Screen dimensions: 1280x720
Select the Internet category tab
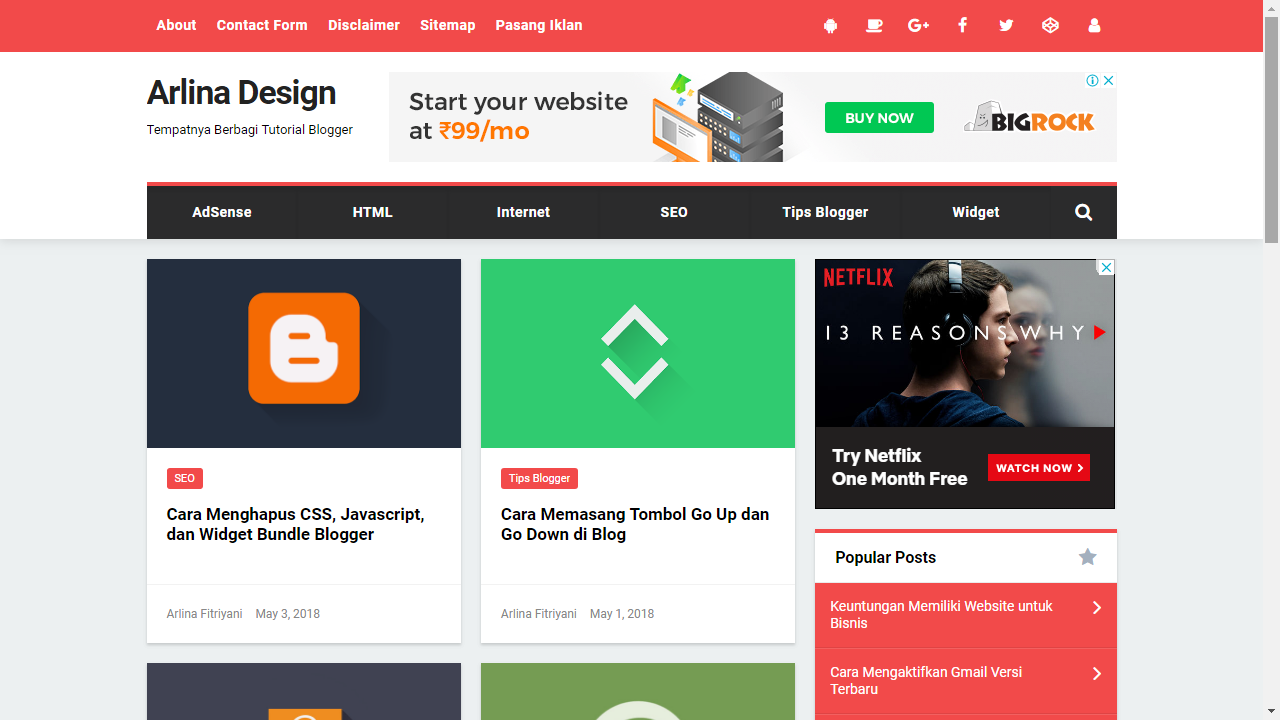tap(523, 212)
